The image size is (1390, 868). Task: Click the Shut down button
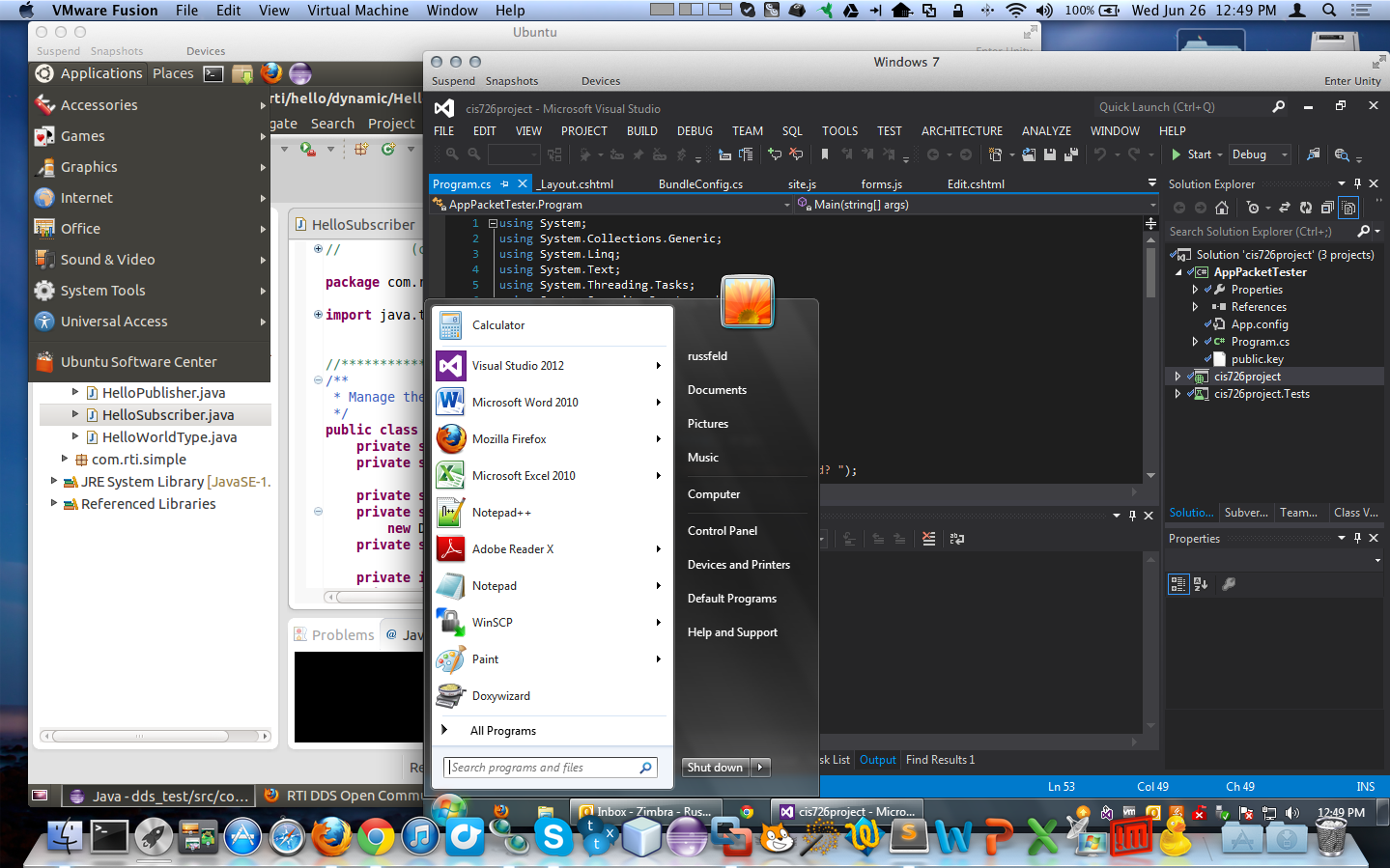[715, 768]
